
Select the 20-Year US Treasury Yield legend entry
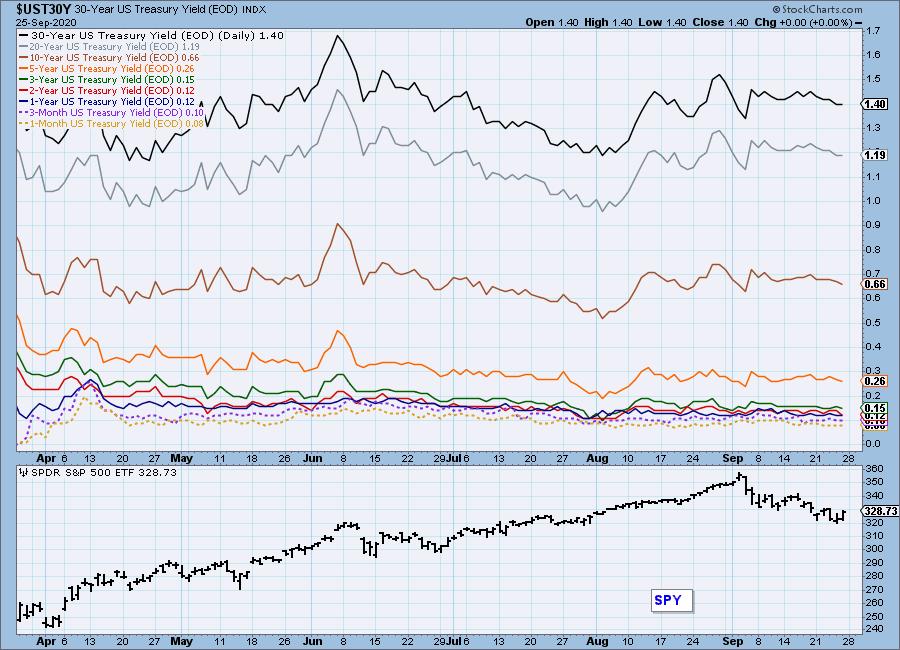coord(110,47)
